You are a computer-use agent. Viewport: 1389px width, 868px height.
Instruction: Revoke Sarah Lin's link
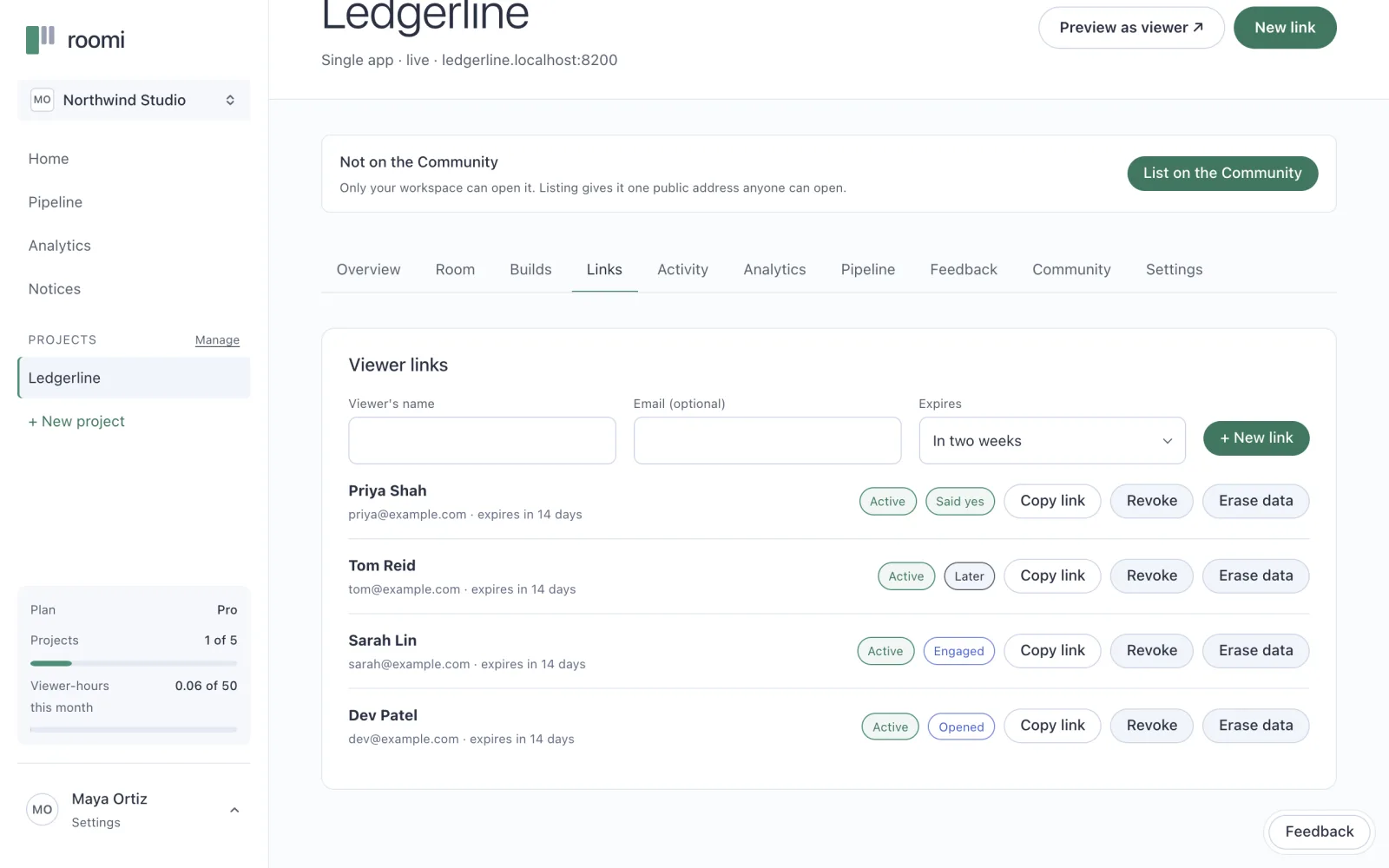[x=1152, y=650]
